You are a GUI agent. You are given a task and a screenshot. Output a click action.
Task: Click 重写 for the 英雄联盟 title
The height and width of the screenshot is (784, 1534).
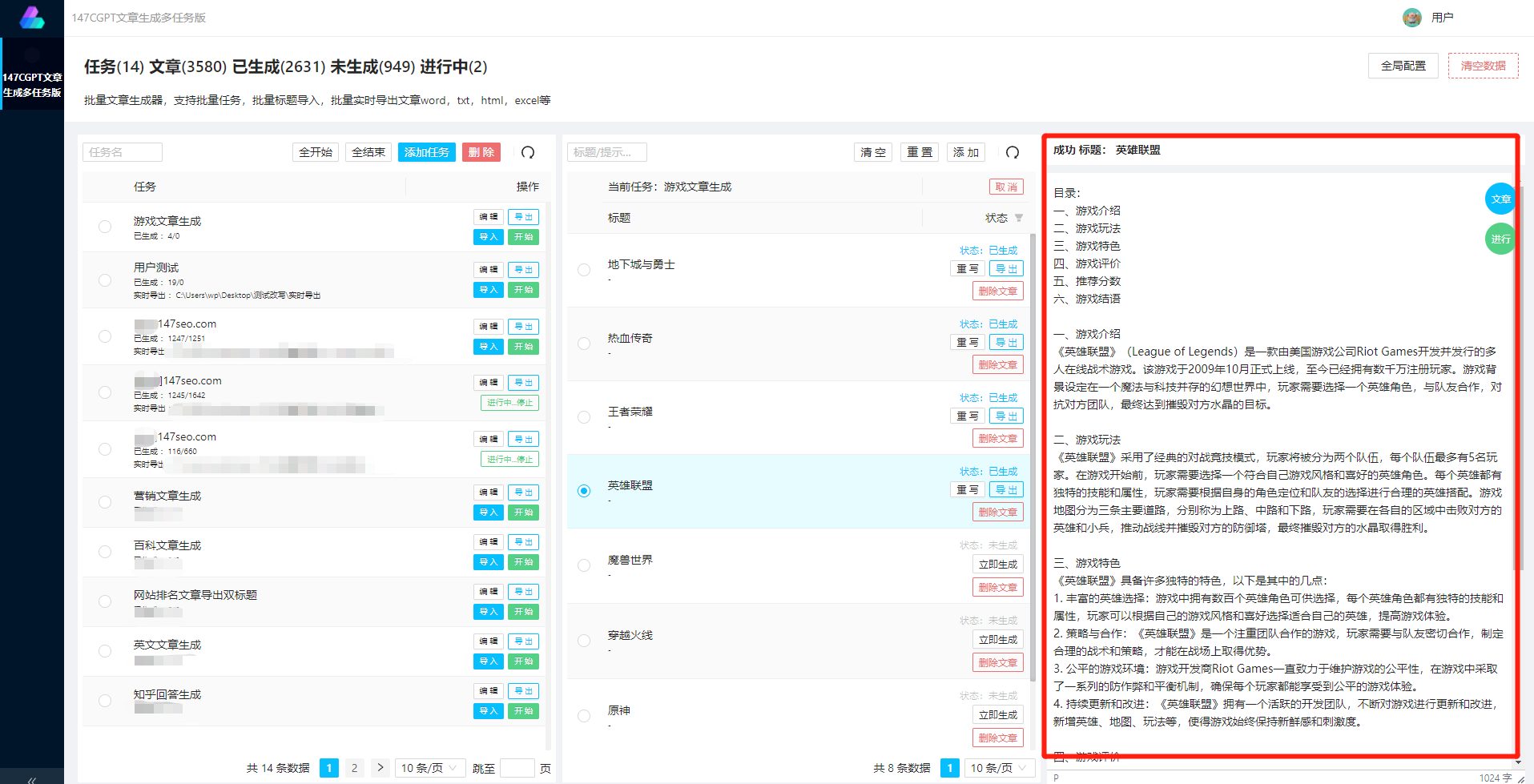(968, 490)
